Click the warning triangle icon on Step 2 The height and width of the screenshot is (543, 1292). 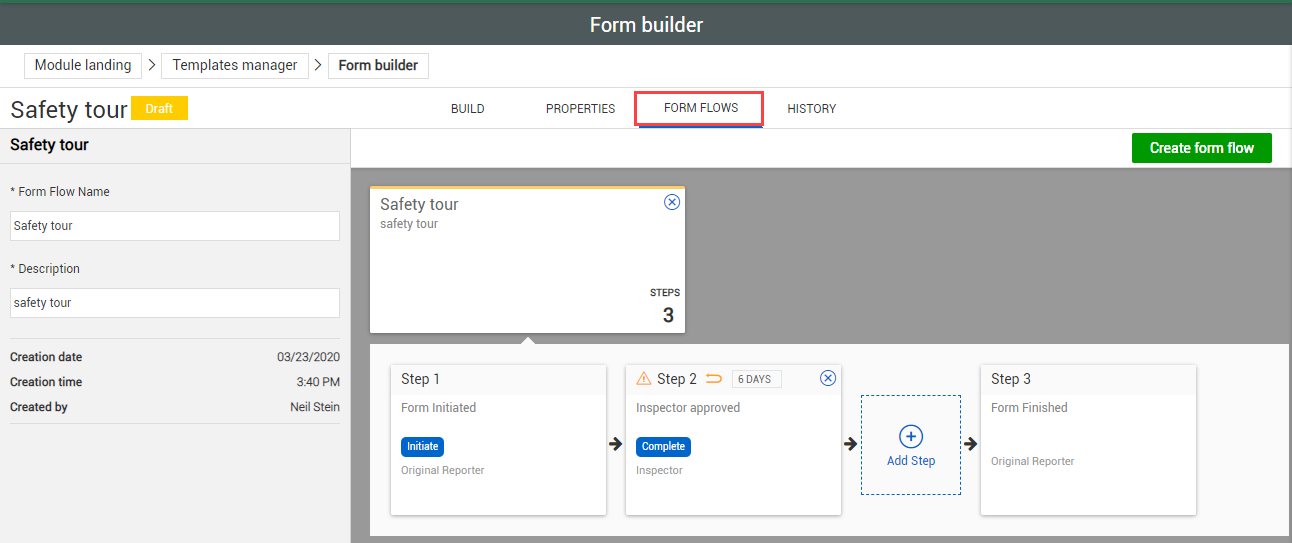pyautogui.click(x=644, y=379)
